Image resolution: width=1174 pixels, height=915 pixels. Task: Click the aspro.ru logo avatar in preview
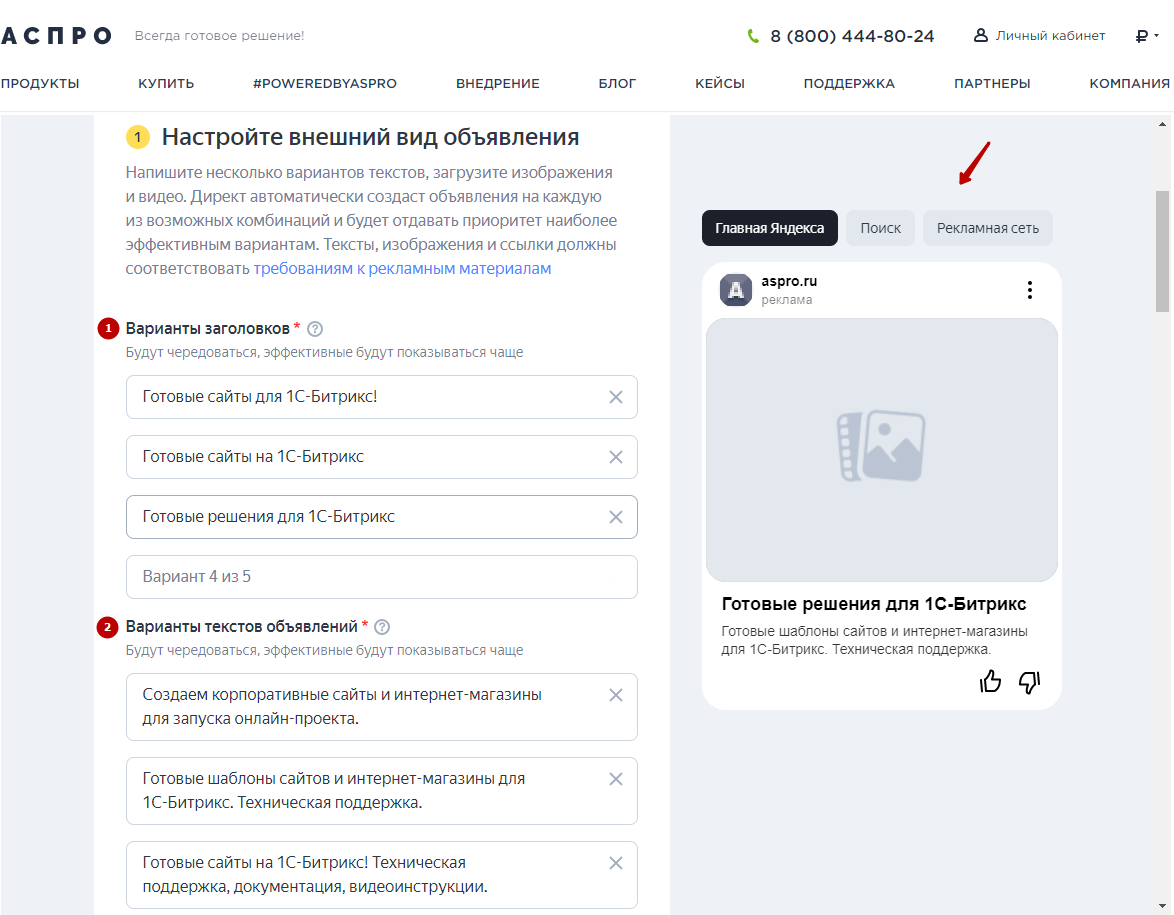tap(736, 290)
